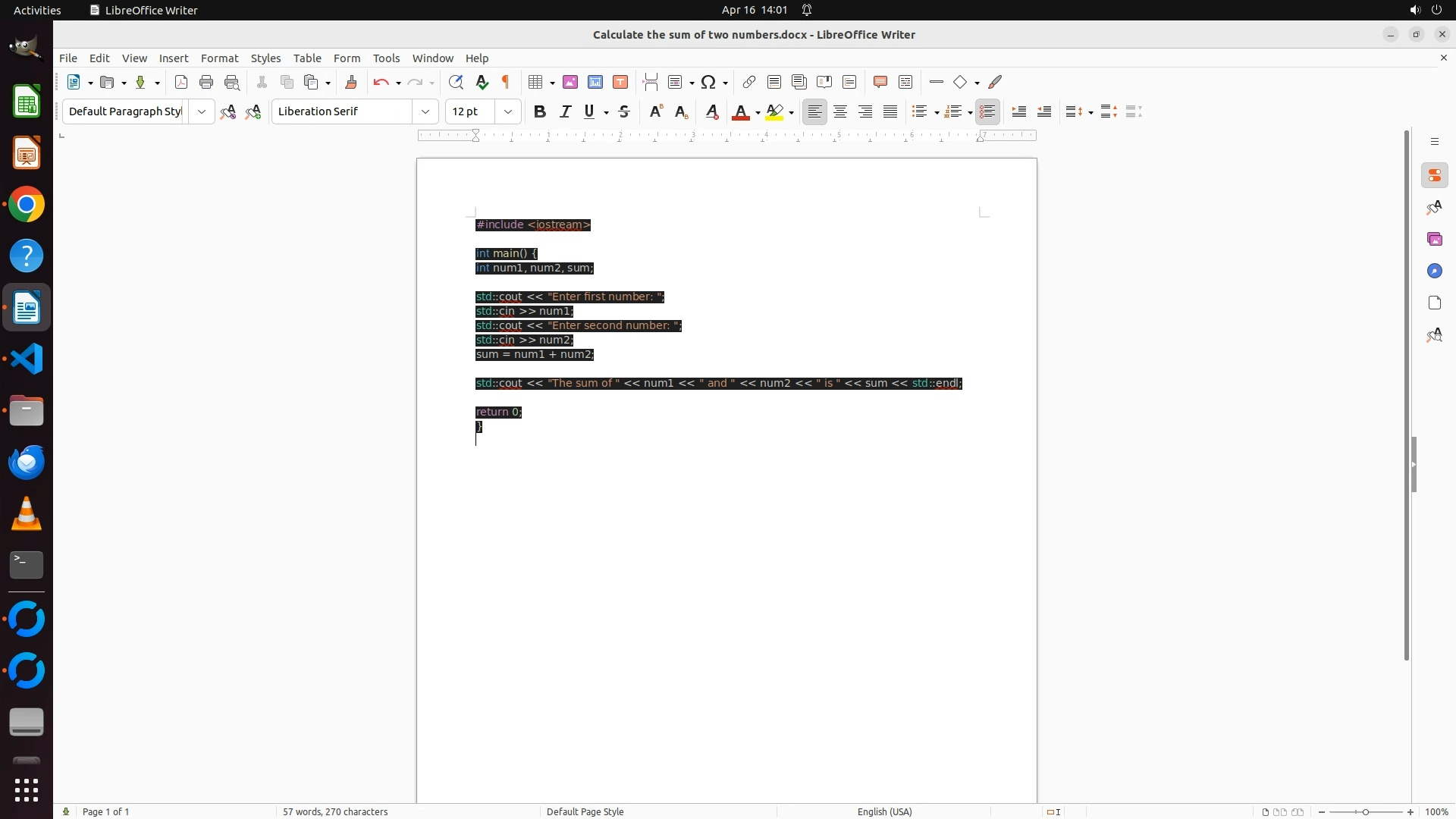Open Visual Studio Code from dock

(x=27, y=359)
